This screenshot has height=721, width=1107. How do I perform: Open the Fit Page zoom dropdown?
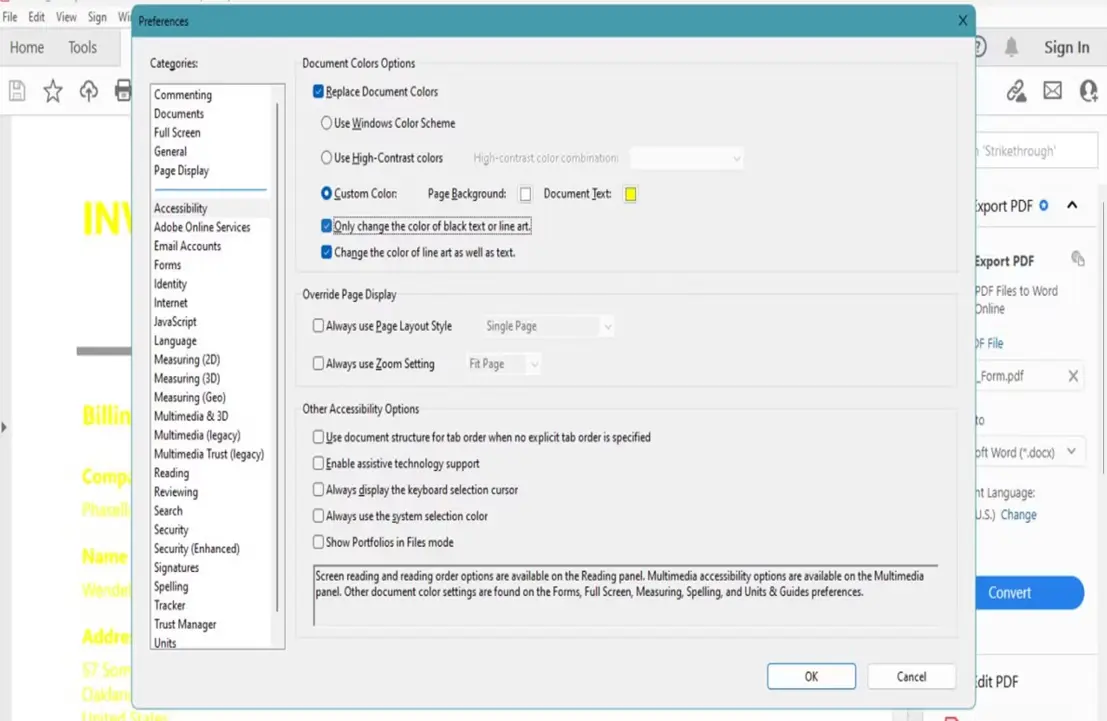point(503,364)
